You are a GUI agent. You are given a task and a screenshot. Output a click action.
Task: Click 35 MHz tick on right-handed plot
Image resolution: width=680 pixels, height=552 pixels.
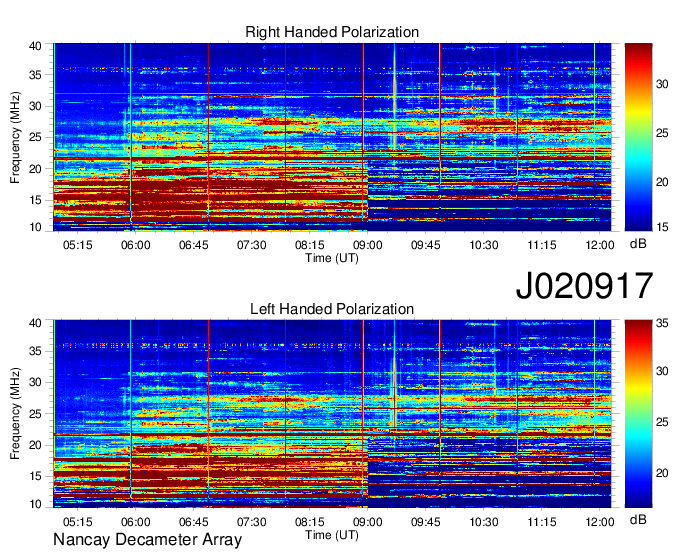coord(35,75)
